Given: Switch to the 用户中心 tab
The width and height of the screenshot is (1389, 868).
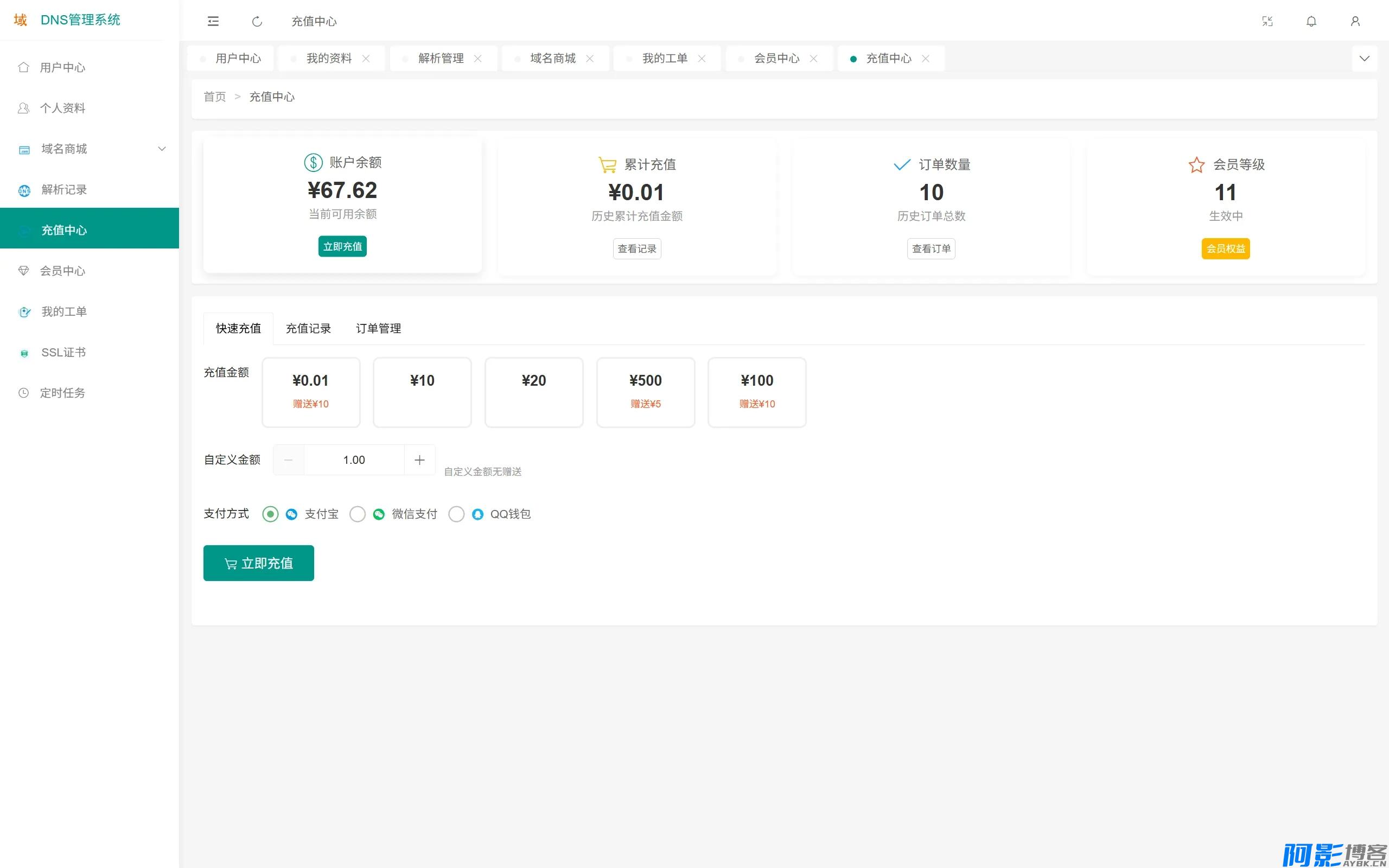Looking at the screenshot, I should click(x=231, y=59).
